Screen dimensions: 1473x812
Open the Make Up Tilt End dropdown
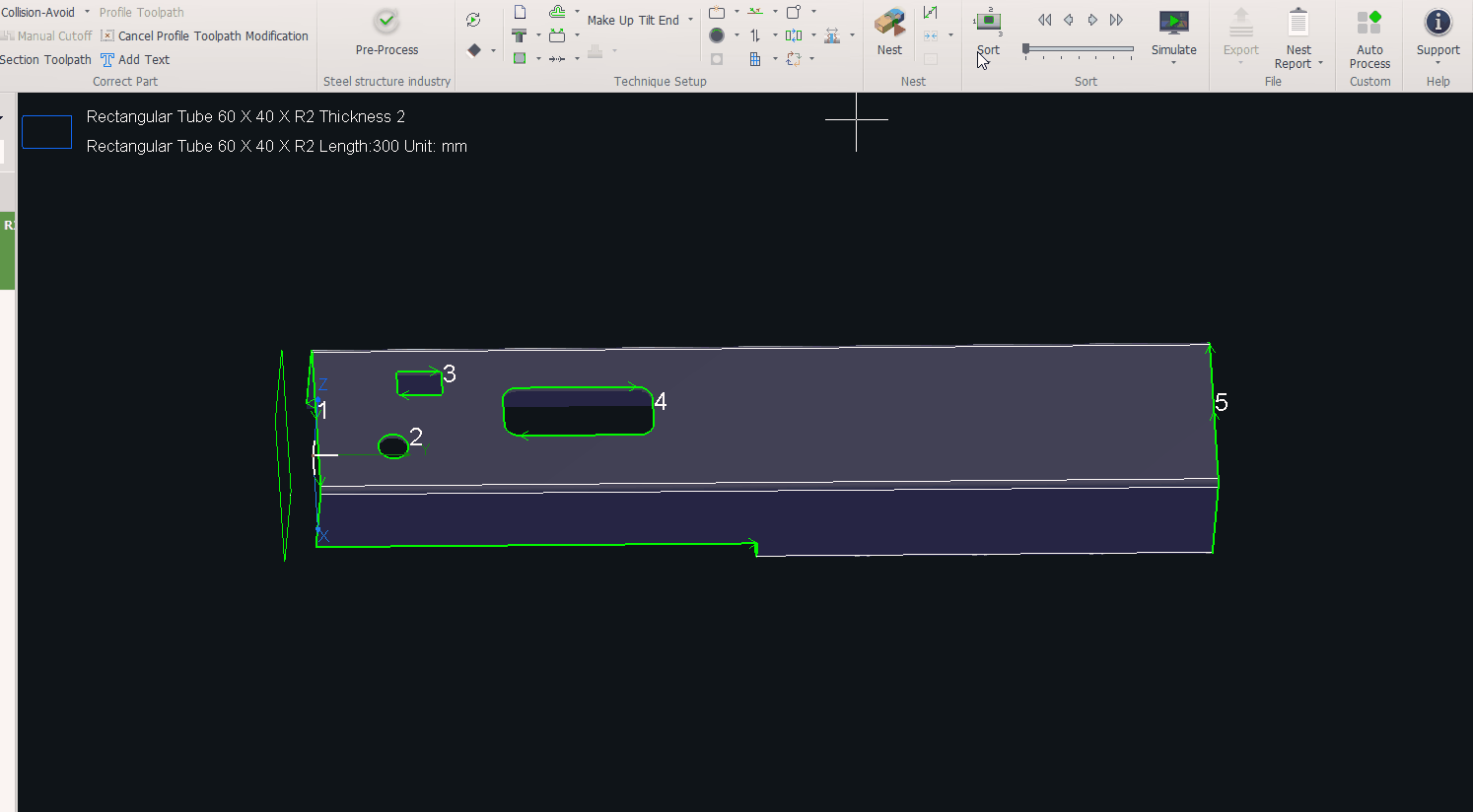pyautogui.click(x=690, y=20)
